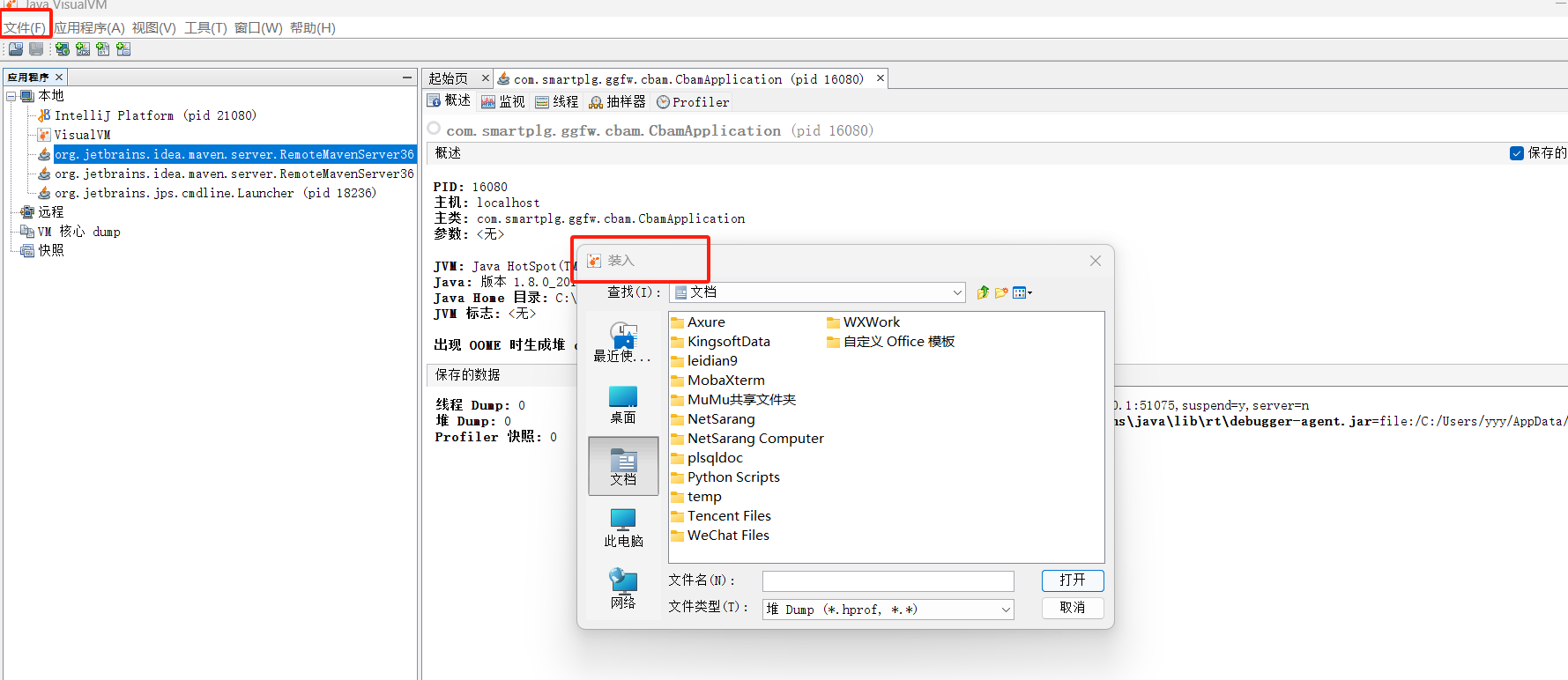Viewport: 1568px width, 680px height.
Task: Switch to the 概述 overview subtab
Action: pyautogui.click(x=450, y=101)
